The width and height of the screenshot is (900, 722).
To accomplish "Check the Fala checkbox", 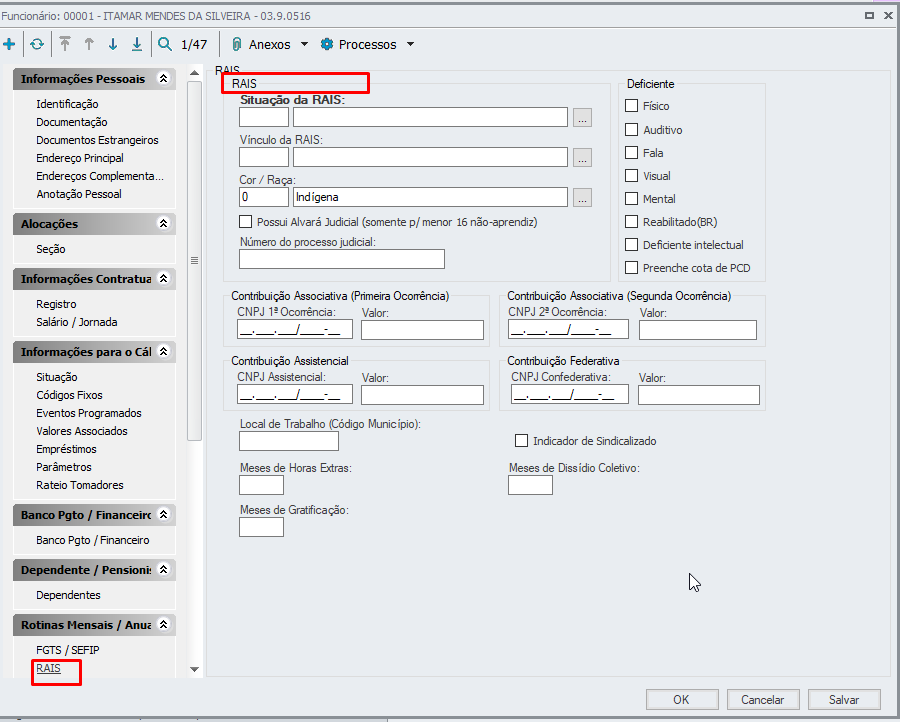I will [631, 153].
